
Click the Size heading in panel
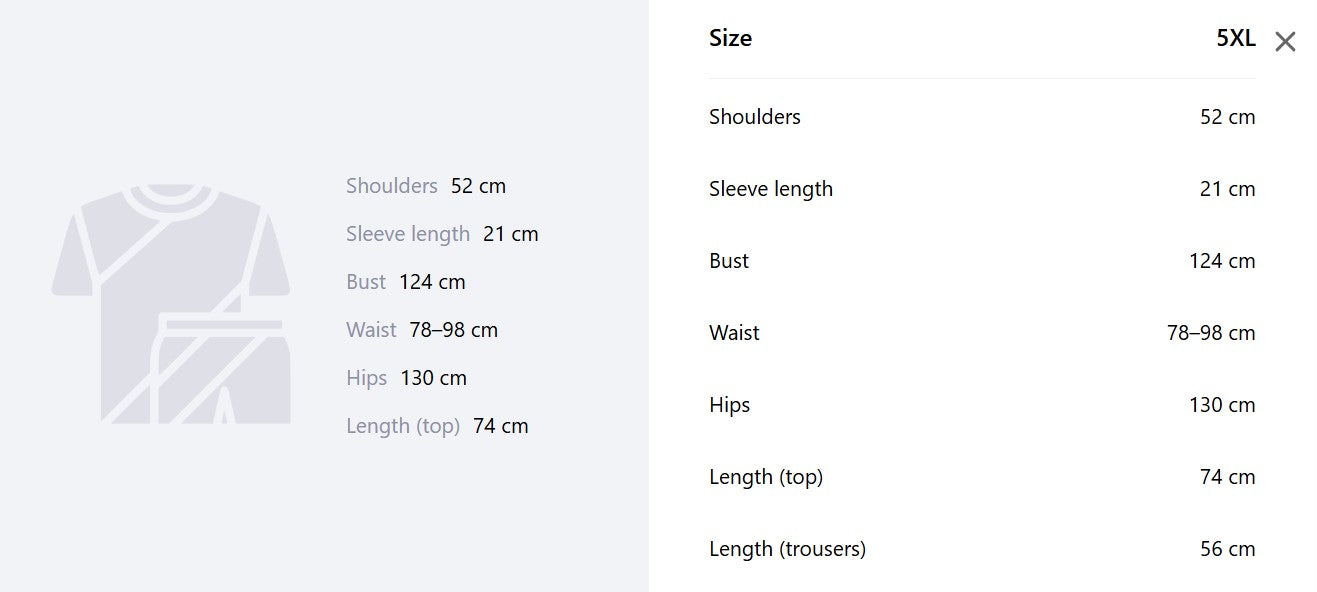pyautogui.click(x=730, y=38)
